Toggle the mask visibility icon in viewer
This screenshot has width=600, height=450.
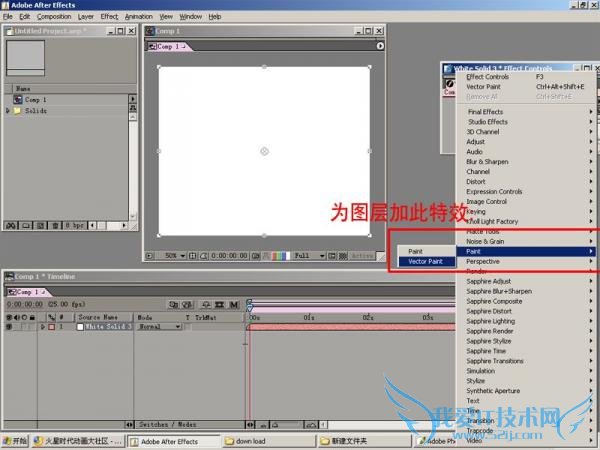coord(204,256)
